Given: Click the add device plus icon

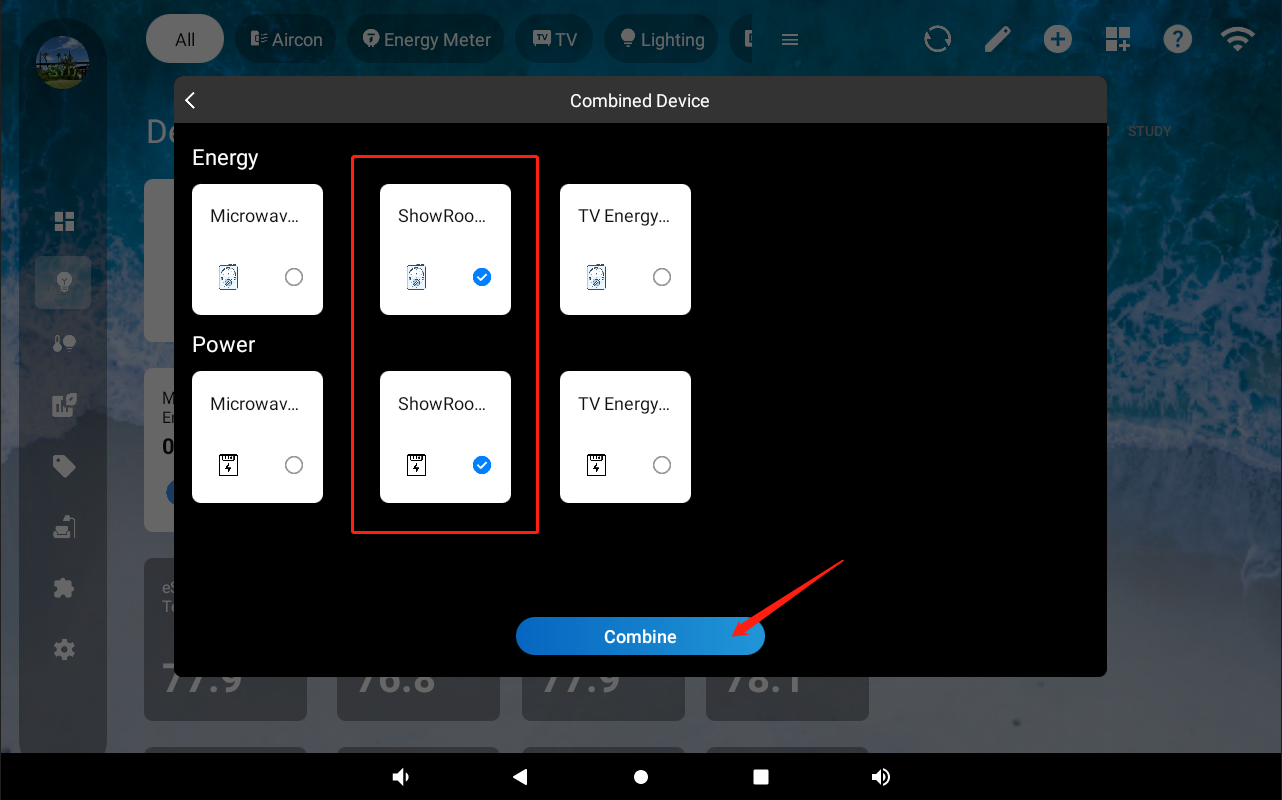Looking at the screenshot, I should click(x=1057, y=39).
